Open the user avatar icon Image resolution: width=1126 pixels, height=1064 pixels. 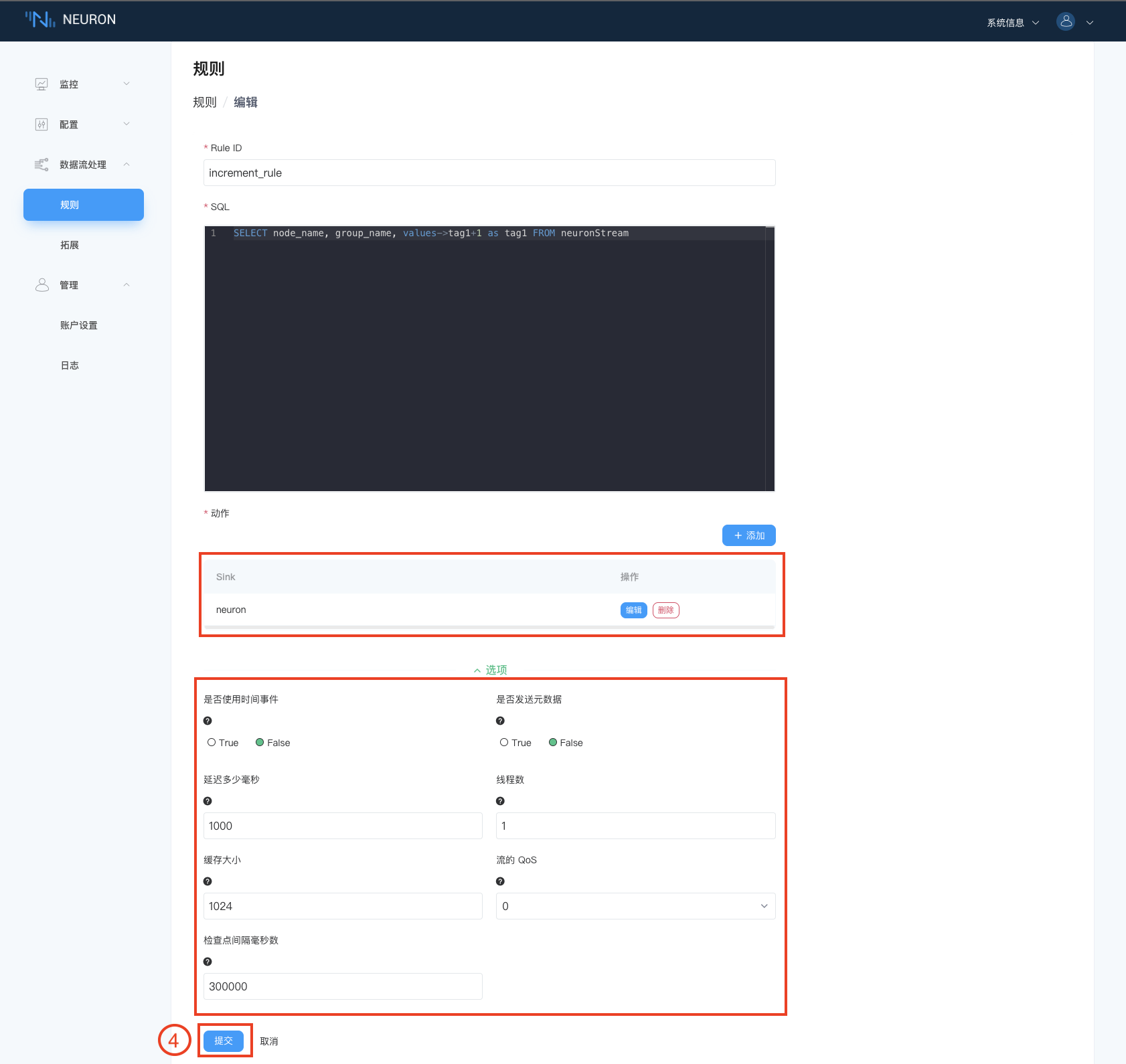click(1066, 21)
